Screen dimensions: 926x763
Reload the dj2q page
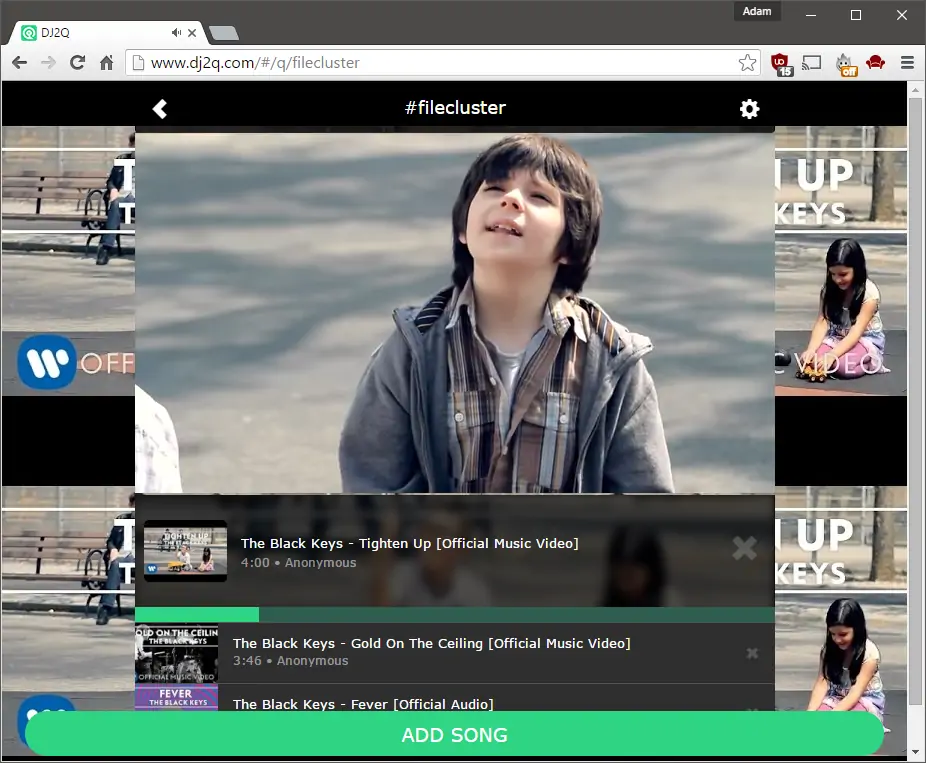(77, 63)
